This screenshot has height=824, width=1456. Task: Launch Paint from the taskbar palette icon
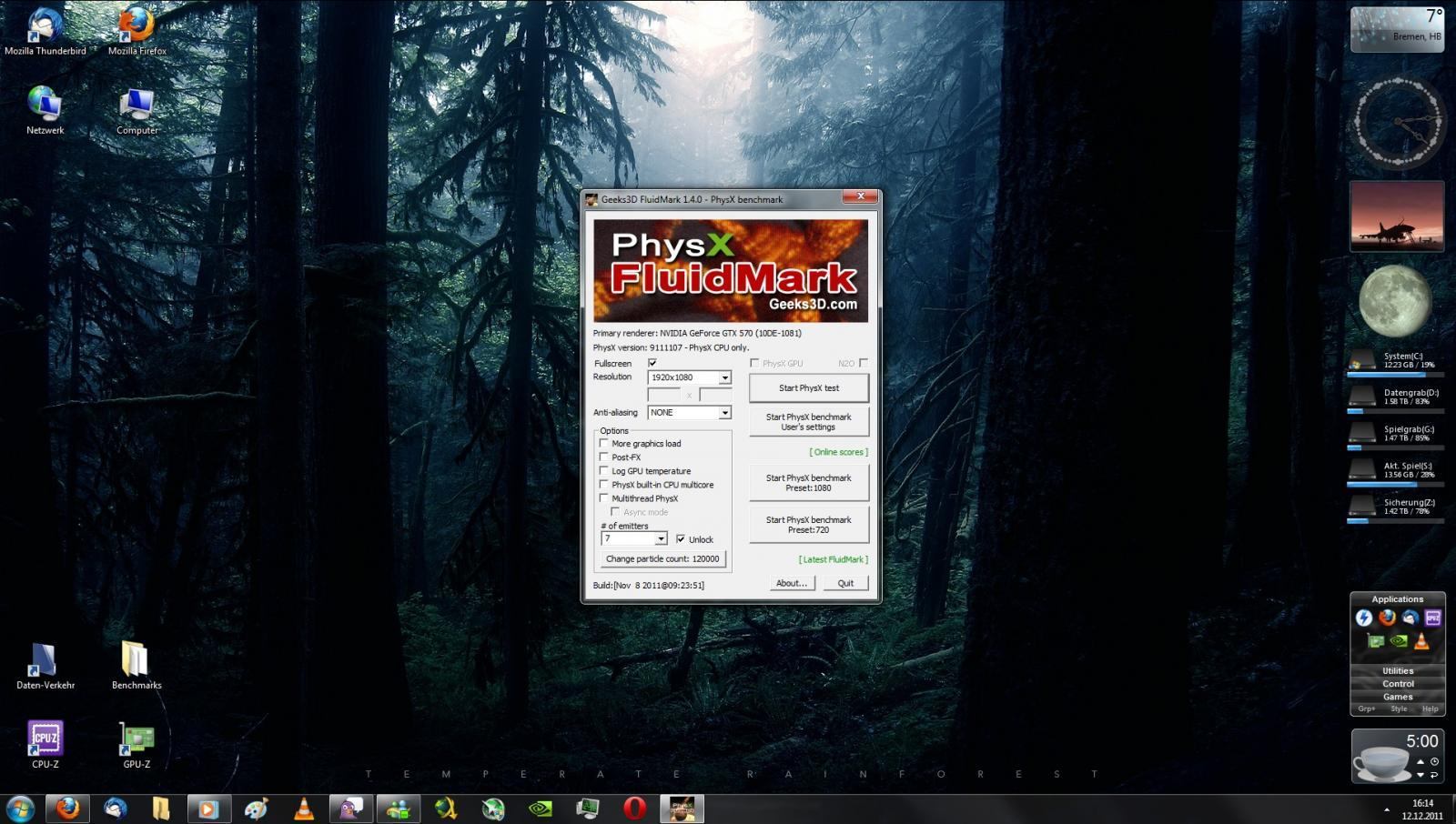tap(257, 808)
